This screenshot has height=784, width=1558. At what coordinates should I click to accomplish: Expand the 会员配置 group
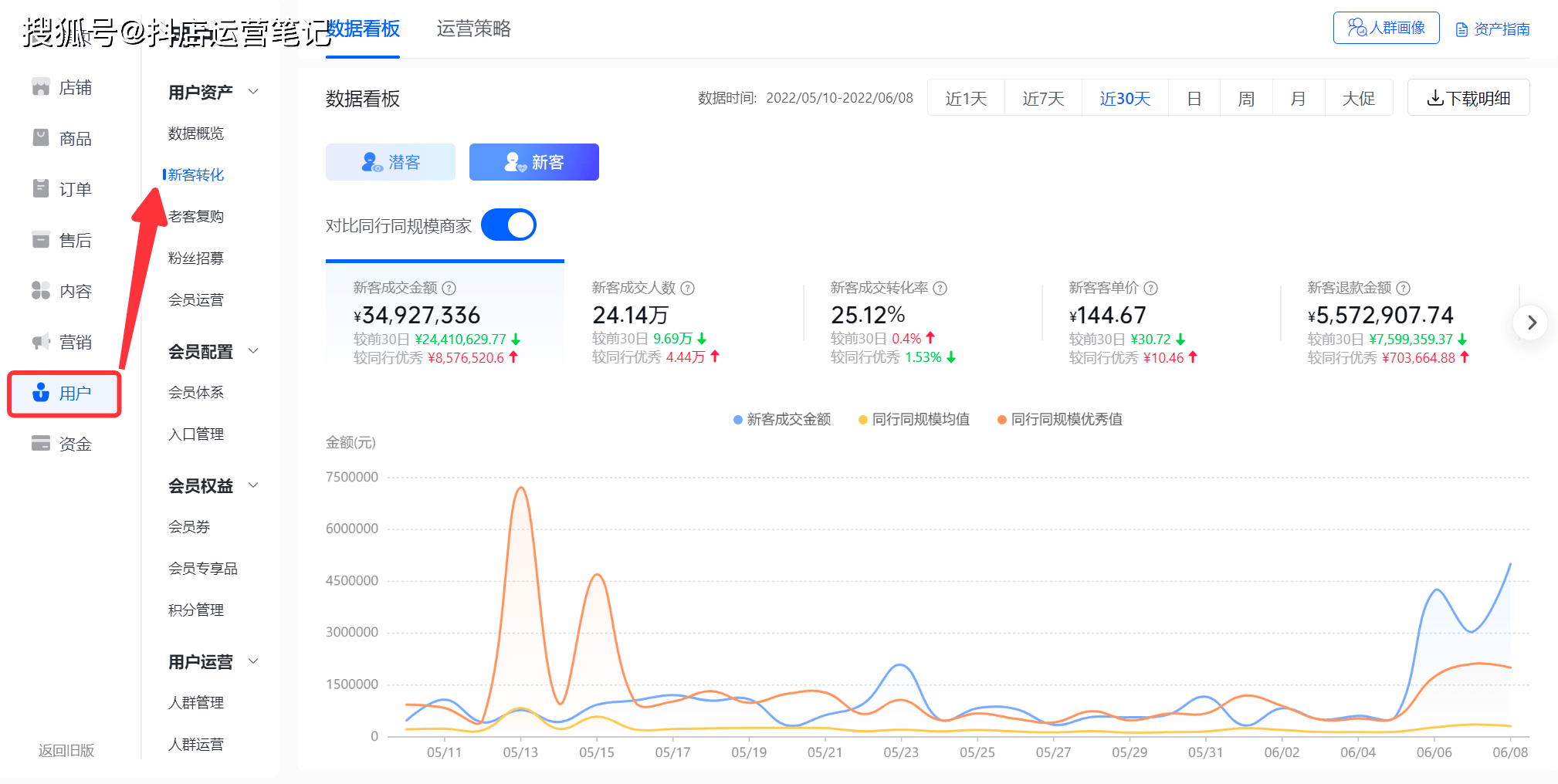tap(252, 350)
